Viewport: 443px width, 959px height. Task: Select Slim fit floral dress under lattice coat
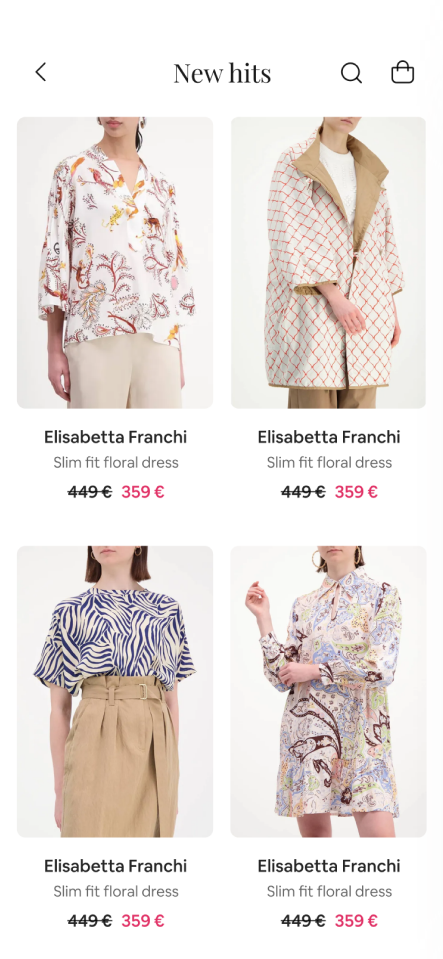tap(329, 462)
